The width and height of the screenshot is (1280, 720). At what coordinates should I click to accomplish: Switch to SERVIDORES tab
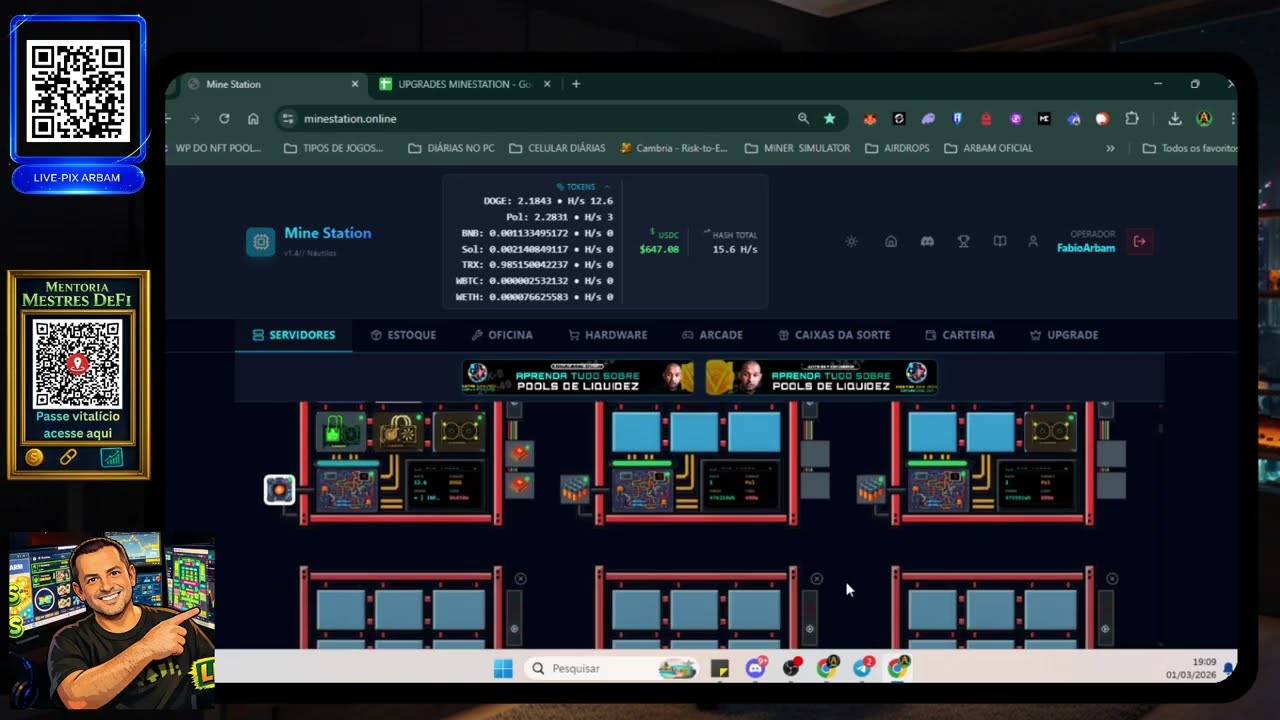tap(294, 335)
